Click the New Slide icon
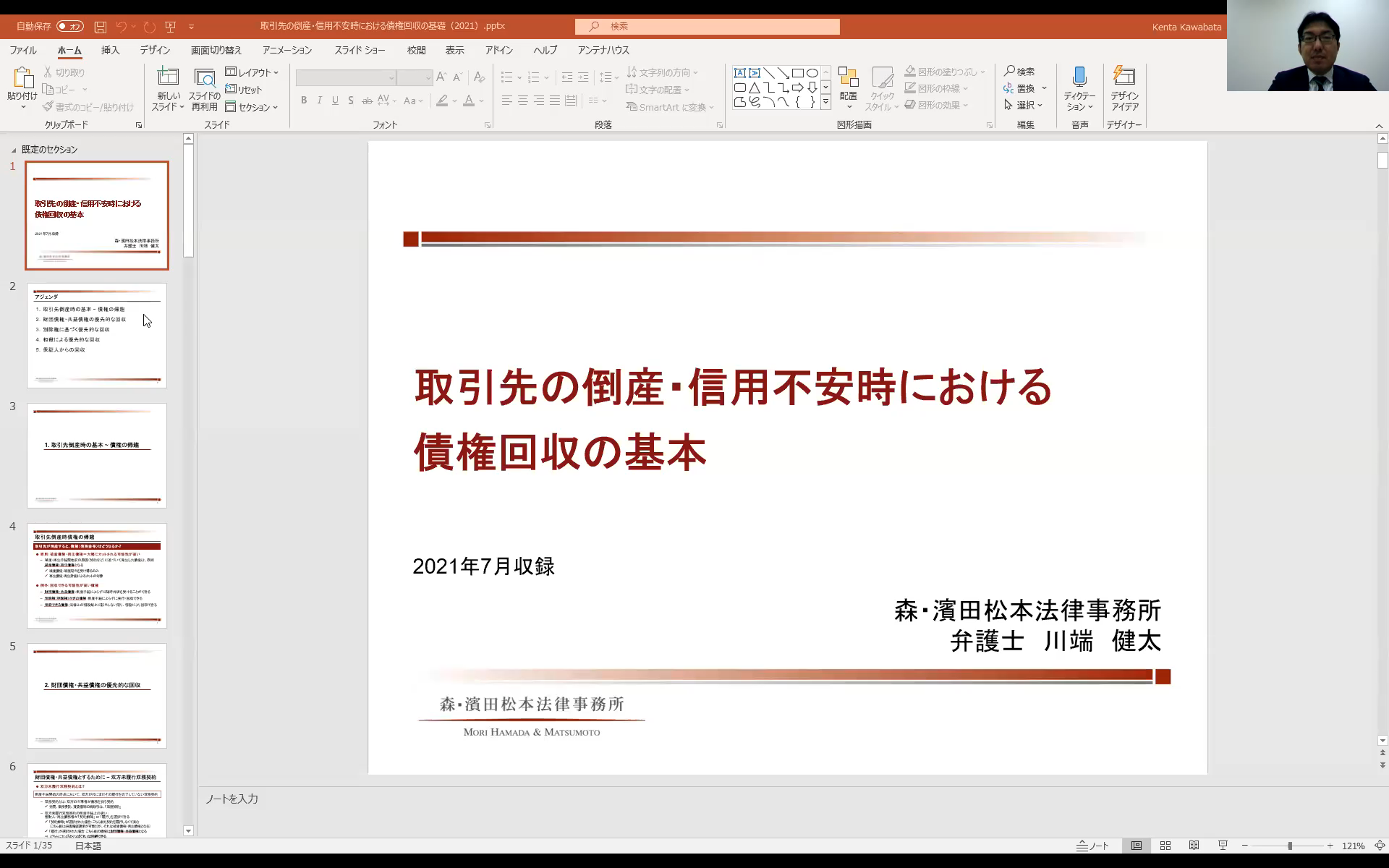Viewport: 1389px width, 868px height. point(168,77)
